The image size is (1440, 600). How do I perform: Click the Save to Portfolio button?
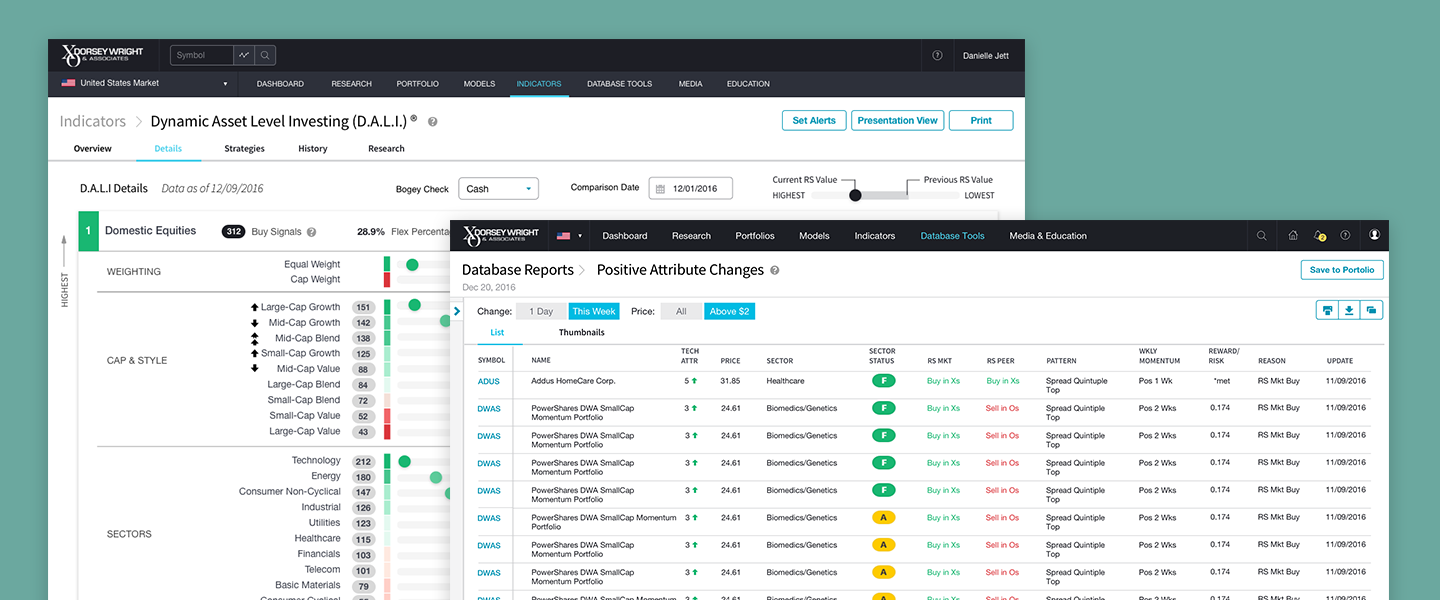tap(1342, 269)
